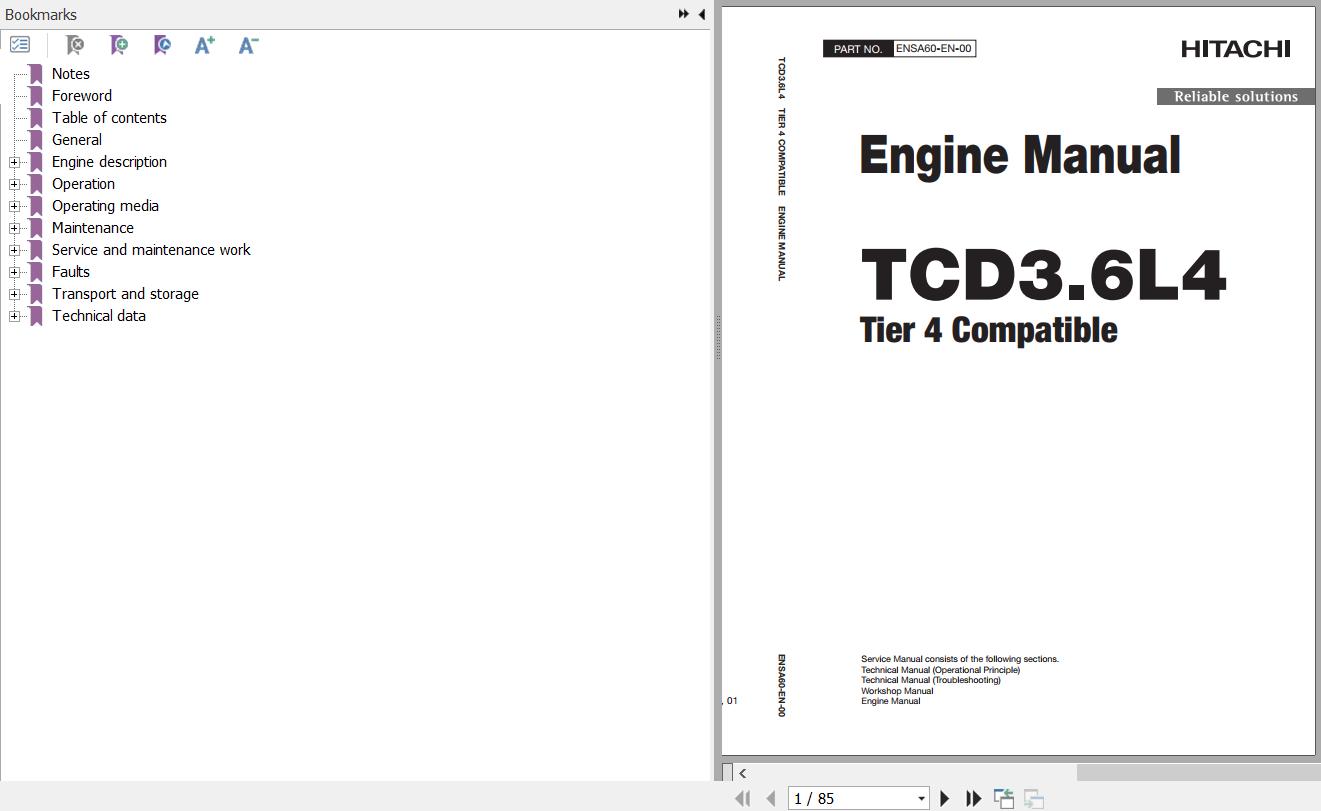Click the previous view icon
Screen dimensions: 1321x811
tap(1004, 798)
